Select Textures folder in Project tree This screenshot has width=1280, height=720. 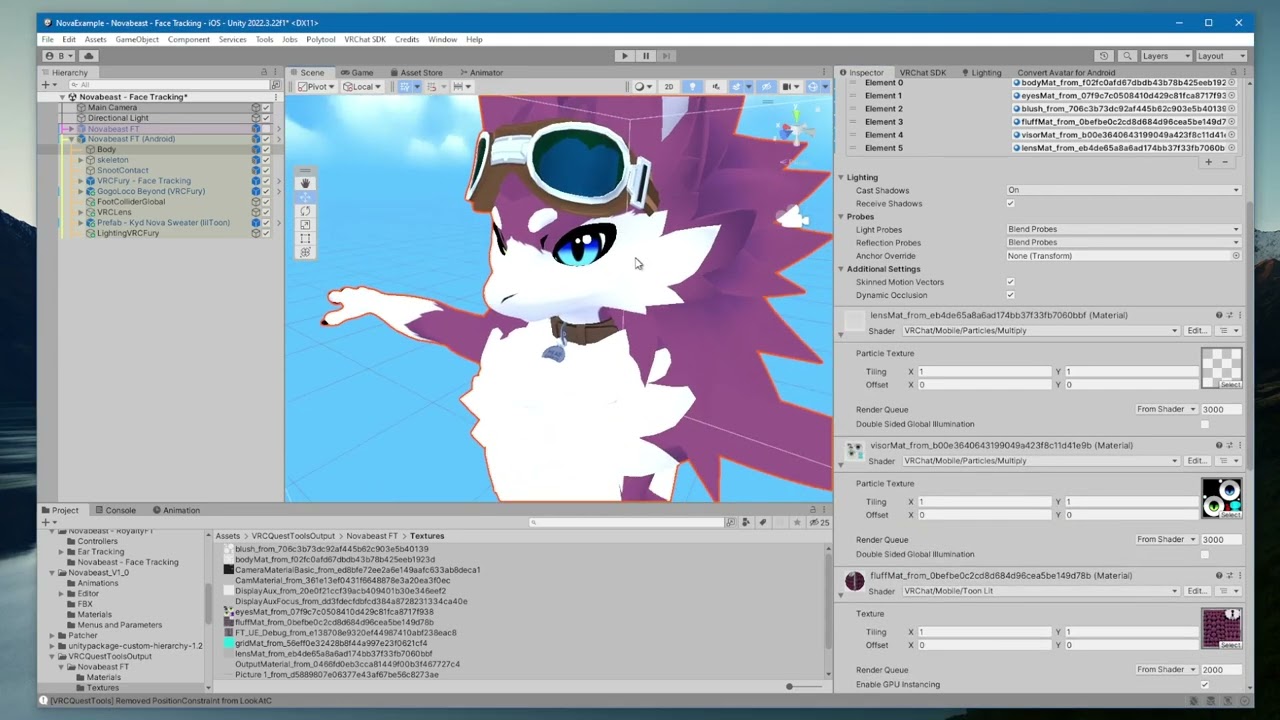[103, 688]
